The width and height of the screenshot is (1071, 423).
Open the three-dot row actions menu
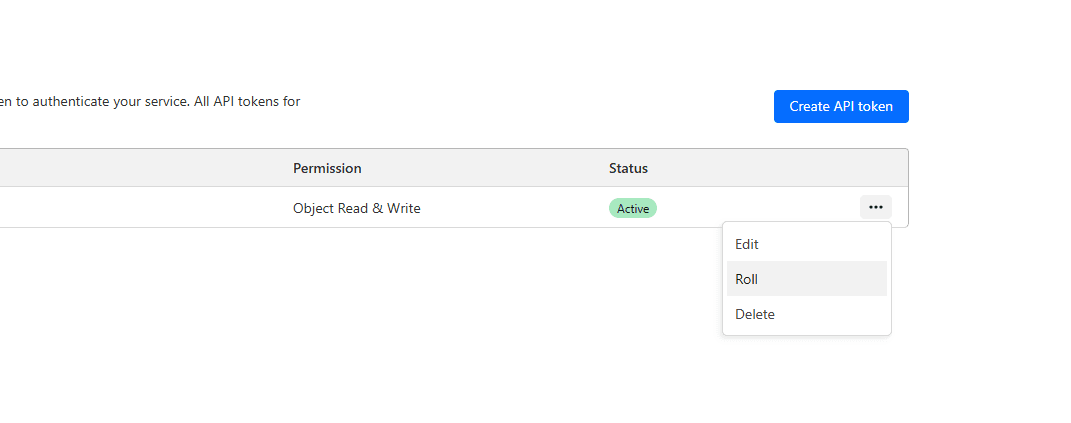(875, 207)
